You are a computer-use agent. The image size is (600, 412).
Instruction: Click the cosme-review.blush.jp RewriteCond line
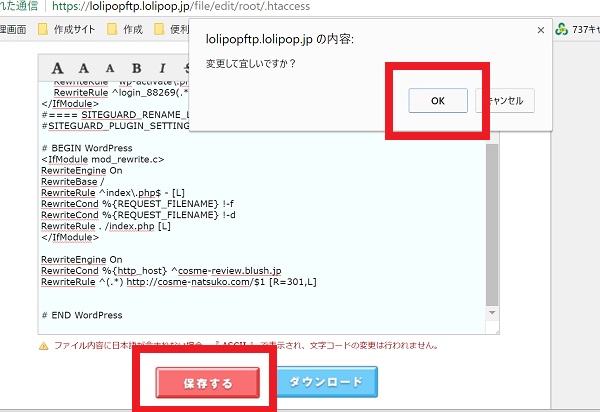pyautogui.click(x=161, y=271)
